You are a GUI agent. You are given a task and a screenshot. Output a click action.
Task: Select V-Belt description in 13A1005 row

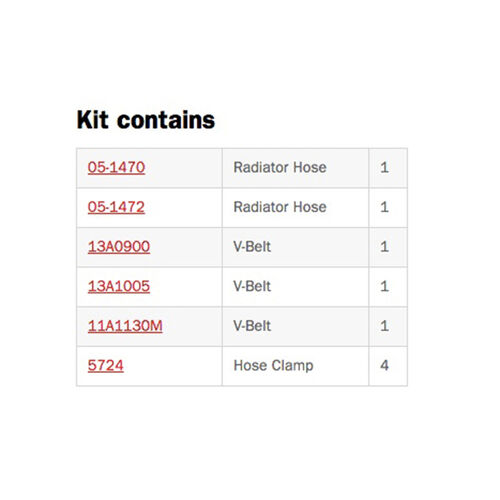pos(252,286)
